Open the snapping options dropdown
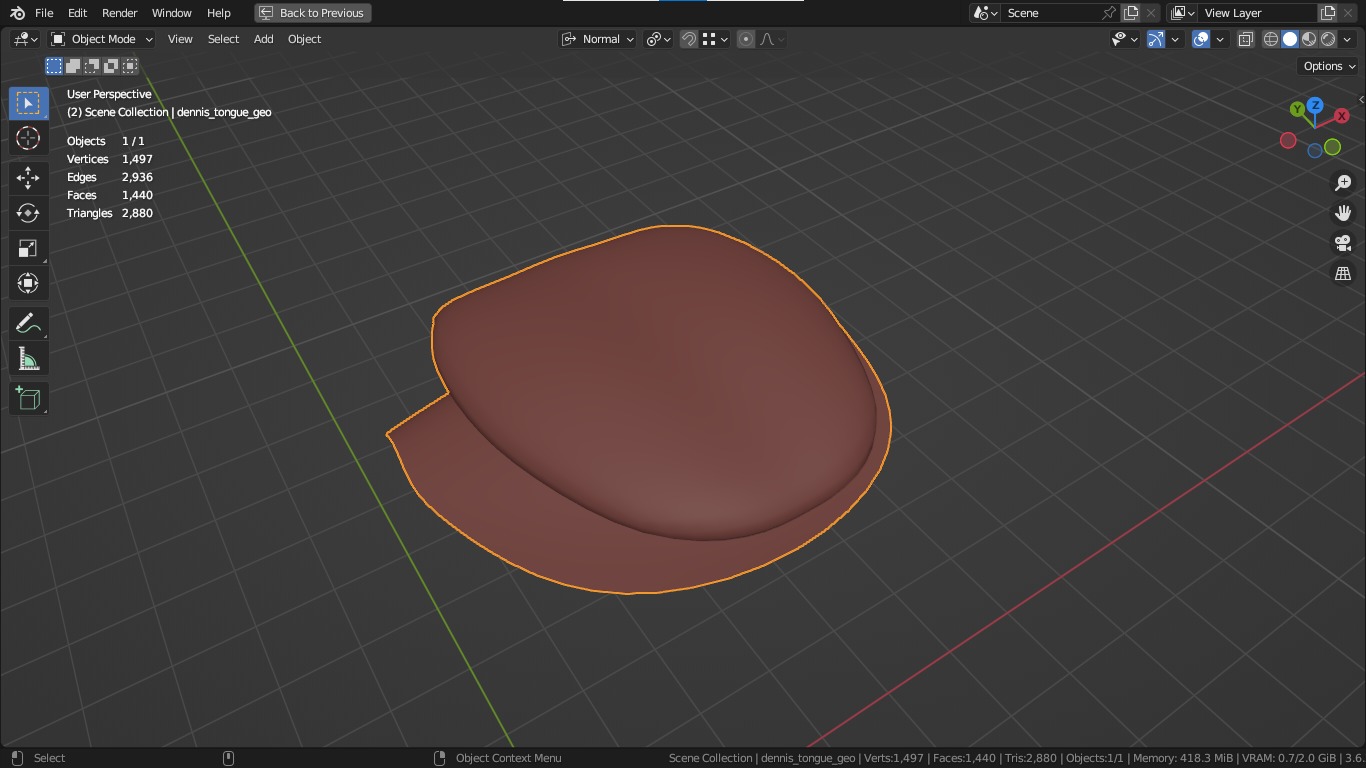 tap(714, 39)
